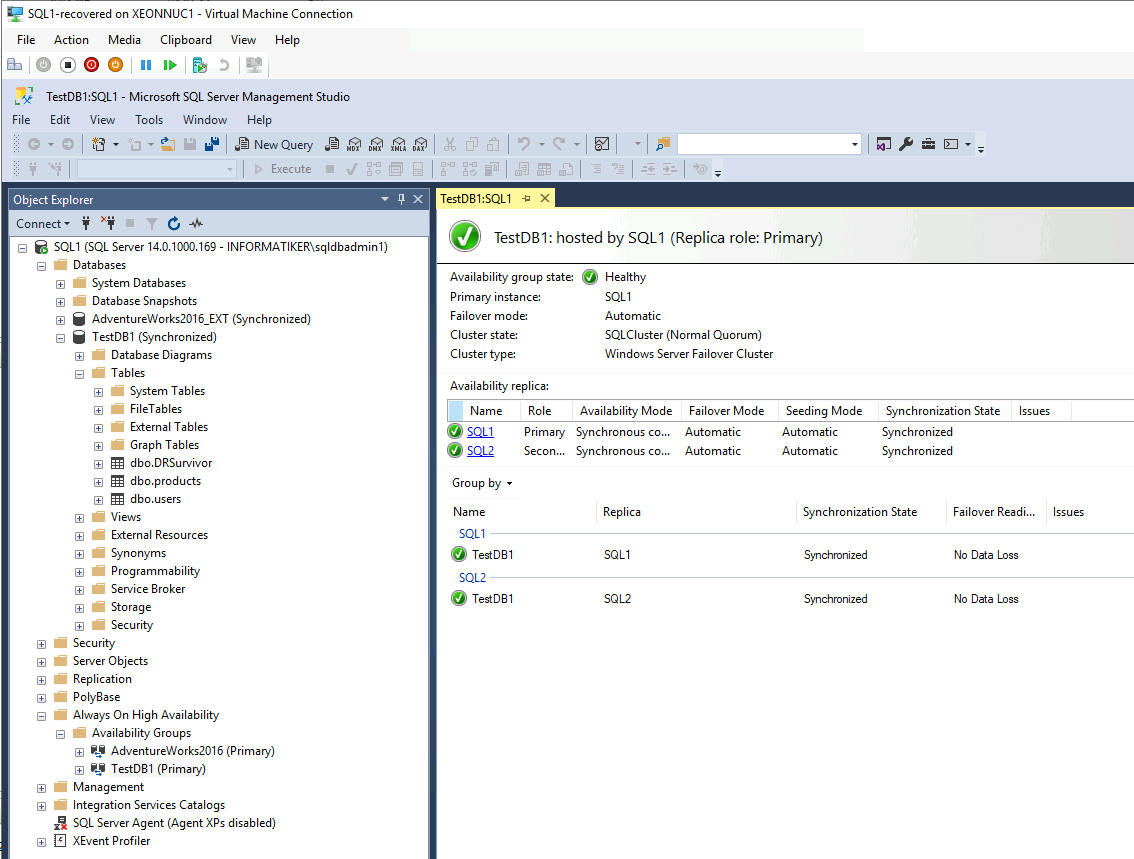Image resolution: width=1134 pixels, height=859 pixels.
Task: Close the Object Explorer panel
Action: pos(418,200)
